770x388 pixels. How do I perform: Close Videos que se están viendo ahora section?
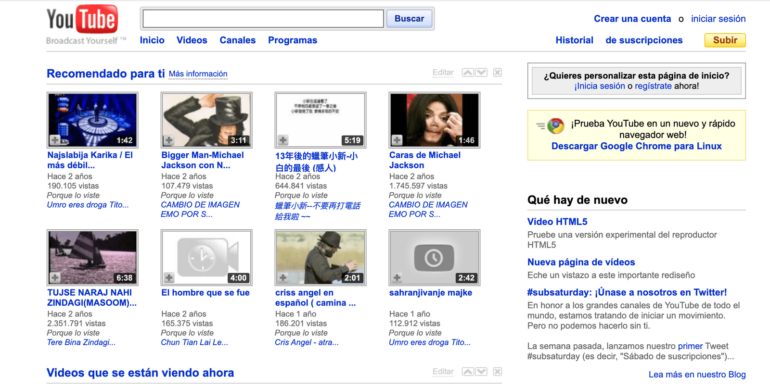coord(497,371)
